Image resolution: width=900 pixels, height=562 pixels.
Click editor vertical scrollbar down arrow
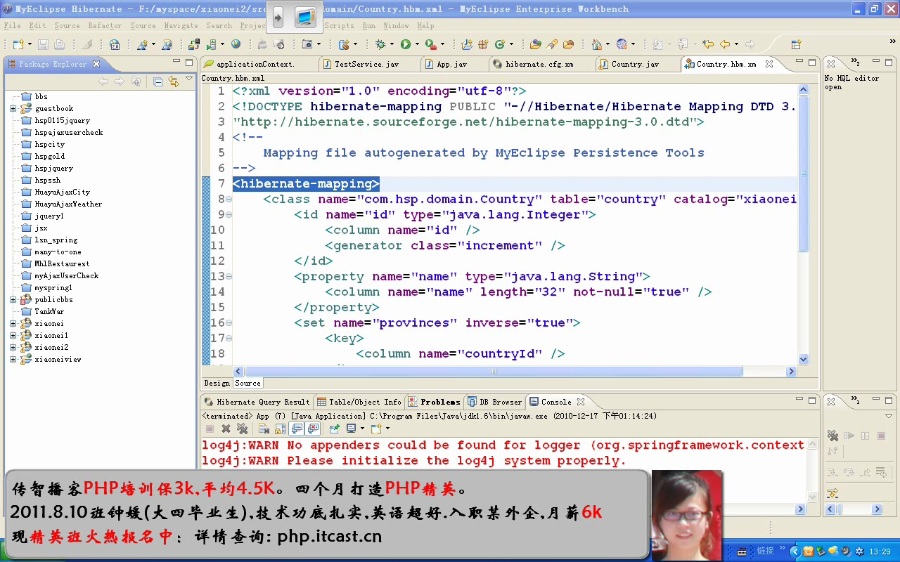[x=803, y=359]
